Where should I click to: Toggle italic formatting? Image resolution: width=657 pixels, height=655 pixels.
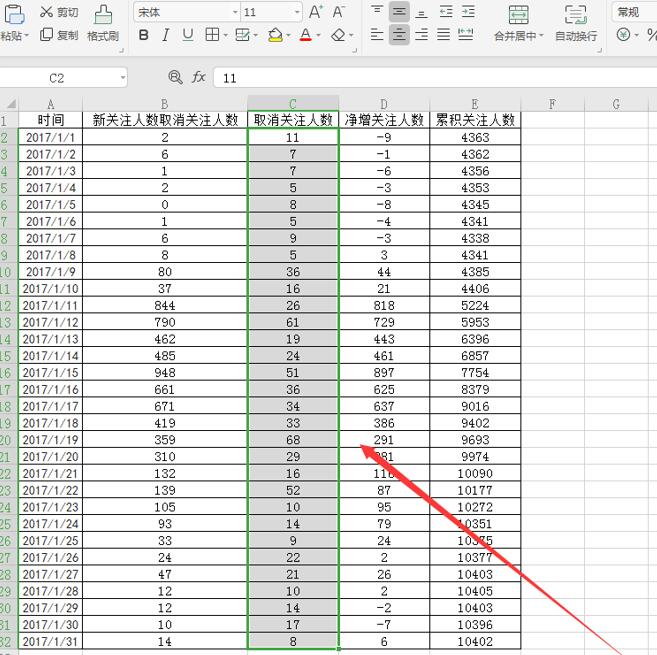tap(166, 35)
